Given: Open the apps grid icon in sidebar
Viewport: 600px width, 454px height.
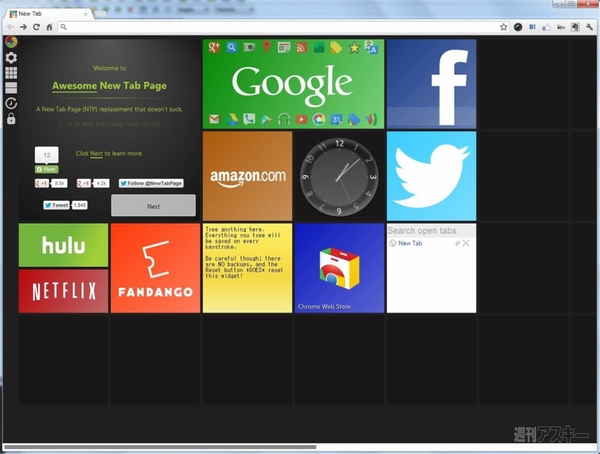Looking at the screenshot, I should point(11,73).
